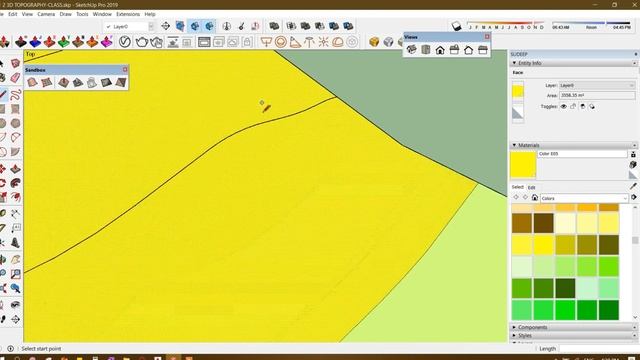This screenshot has height=360, width=640.
Task: Expand the Styles panel
Action: coord(514,336)
